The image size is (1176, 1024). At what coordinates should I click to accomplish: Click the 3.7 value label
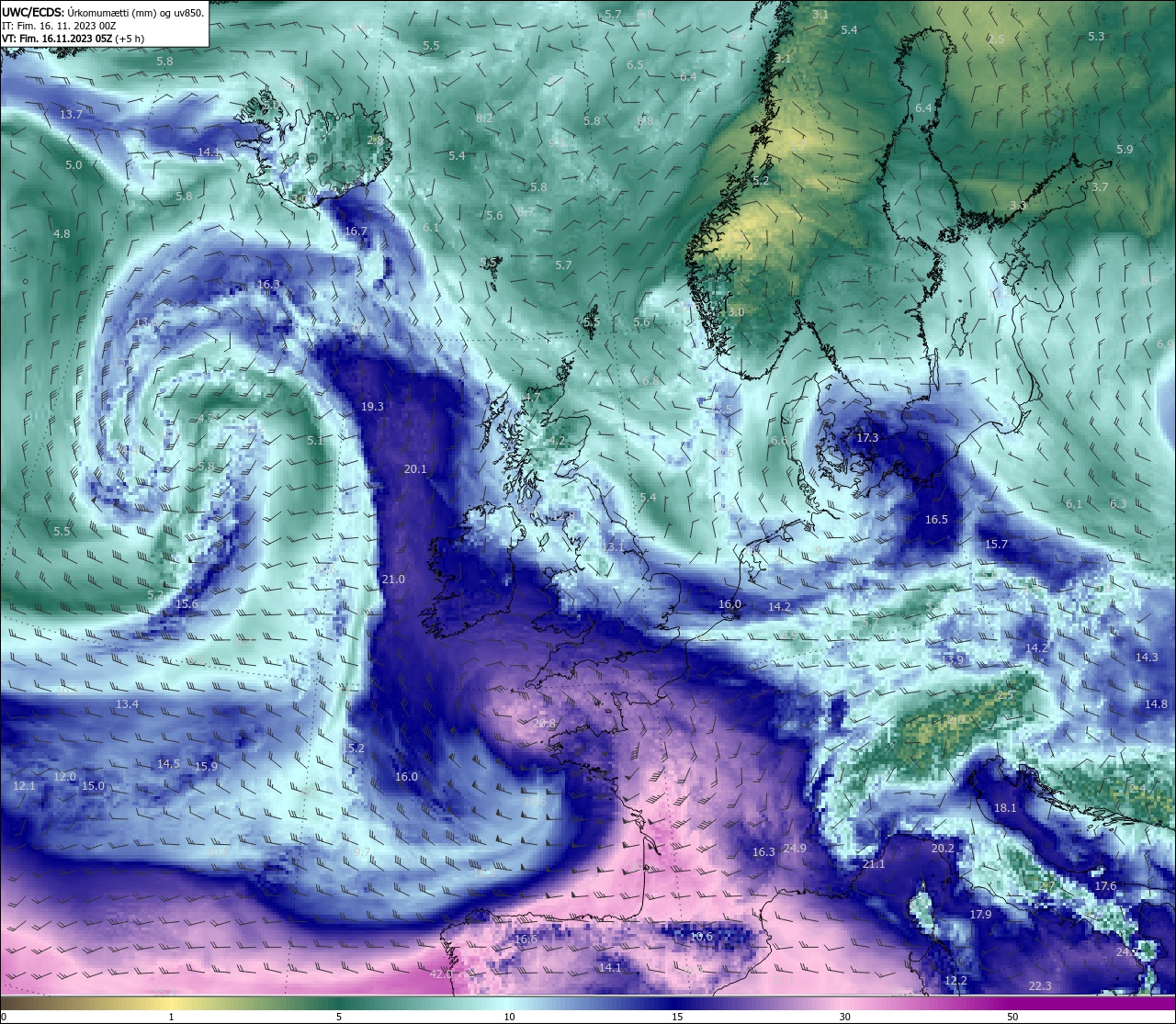(1100, 187)
